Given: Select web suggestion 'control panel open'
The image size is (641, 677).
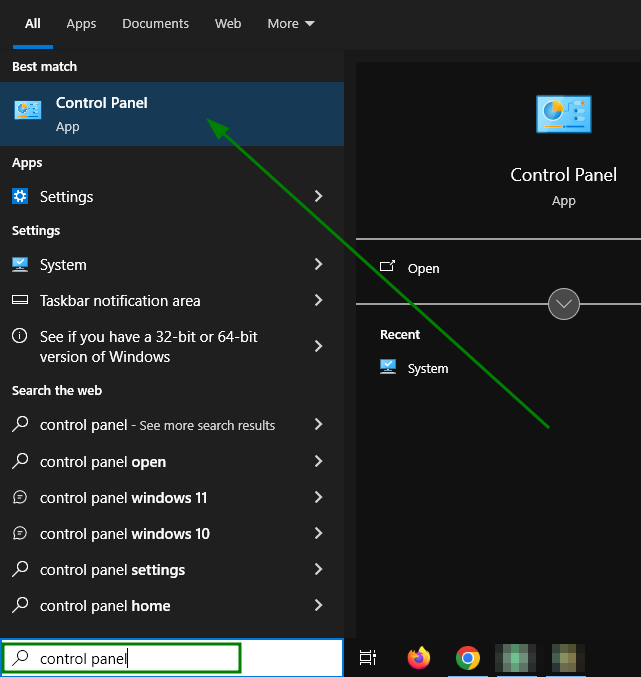Looking at the screenshot, I should point(172,462).
